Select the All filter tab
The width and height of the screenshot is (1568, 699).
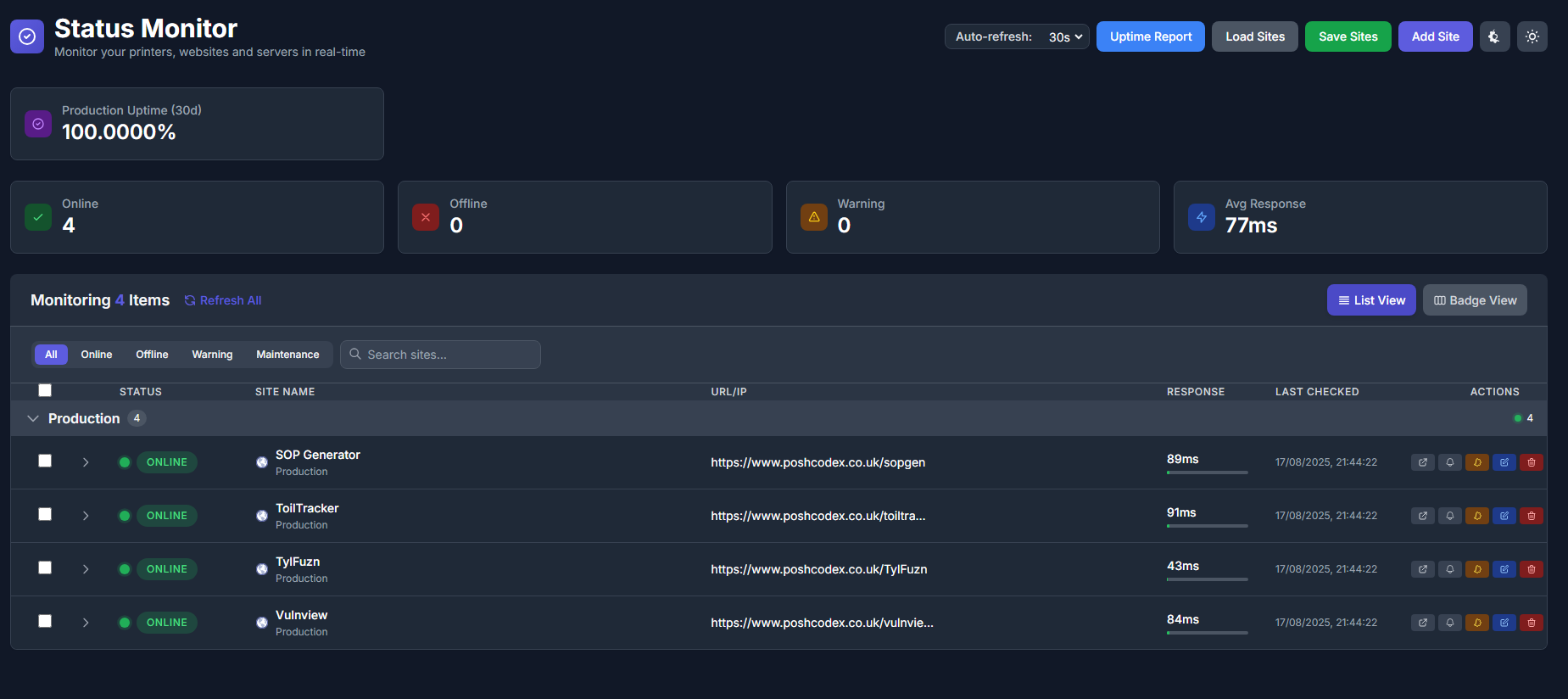51,355
